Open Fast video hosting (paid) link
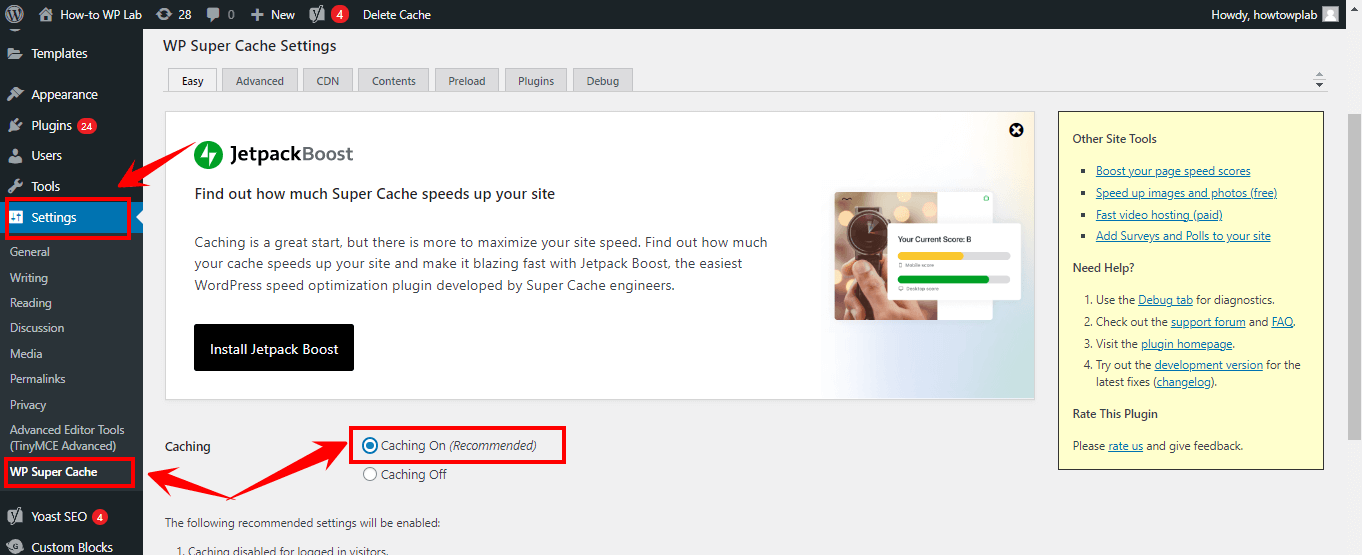 (x=1159, y=215)
